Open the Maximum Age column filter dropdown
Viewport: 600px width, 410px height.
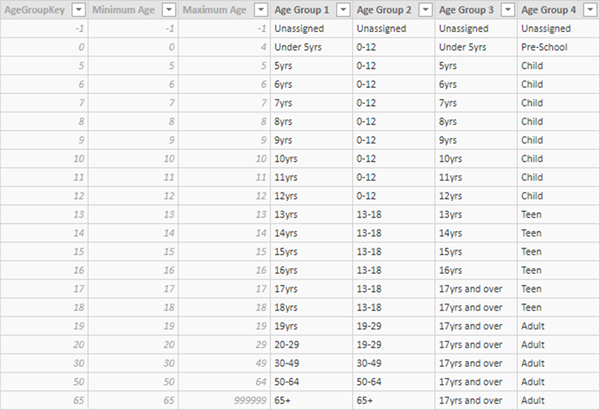258,10
